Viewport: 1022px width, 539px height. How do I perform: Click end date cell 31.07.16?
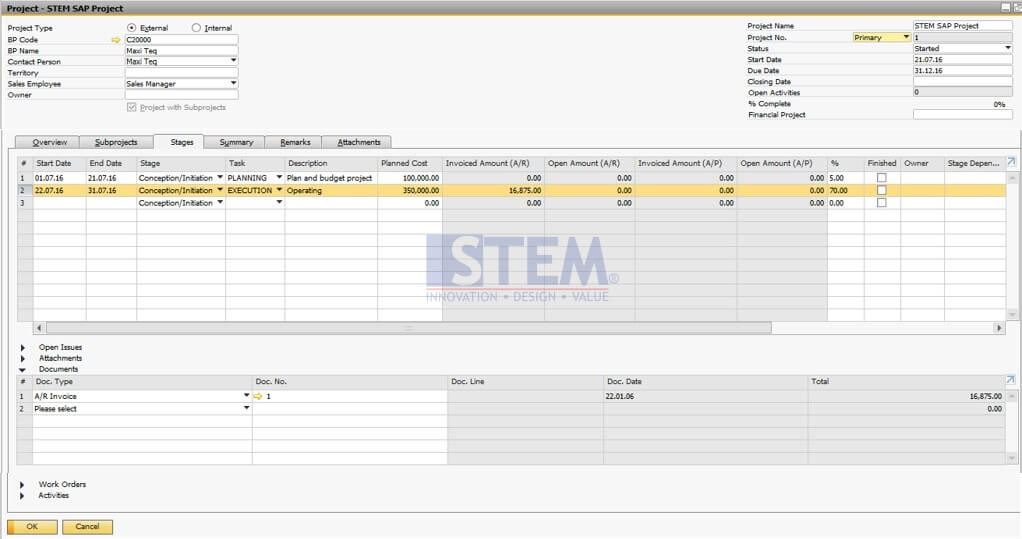(111, 190)
